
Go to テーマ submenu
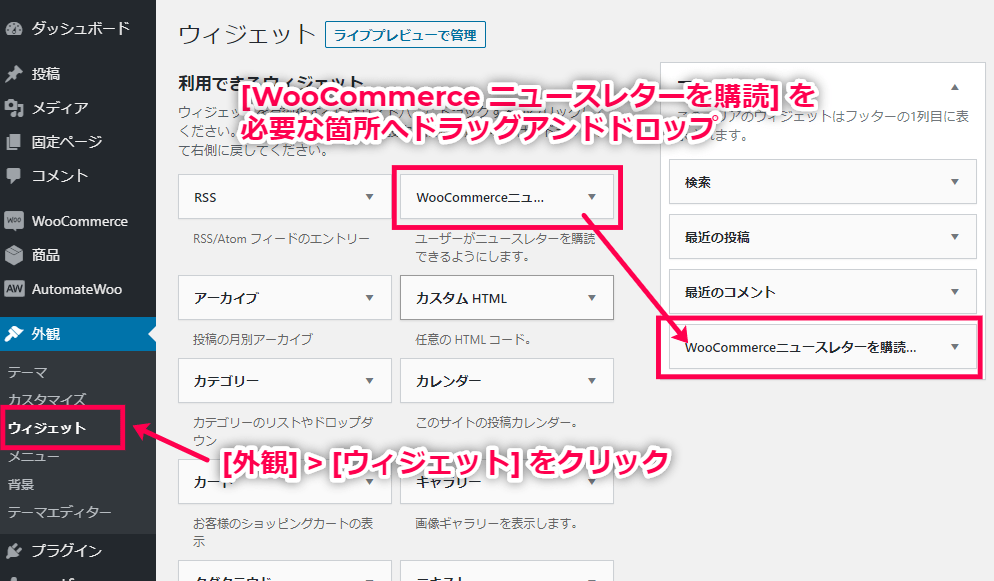coord(27,373)
